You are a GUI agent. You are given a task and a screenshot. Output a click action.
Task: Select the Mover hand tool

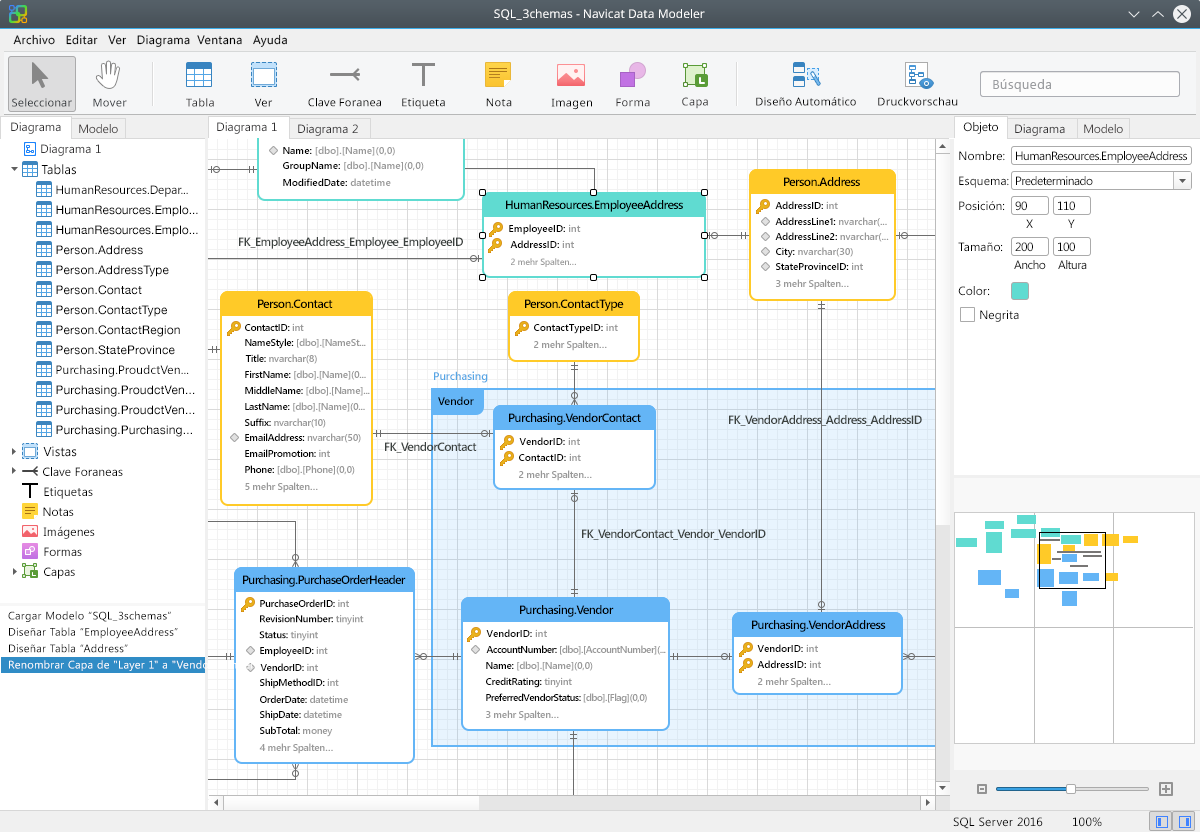[108, 84]
